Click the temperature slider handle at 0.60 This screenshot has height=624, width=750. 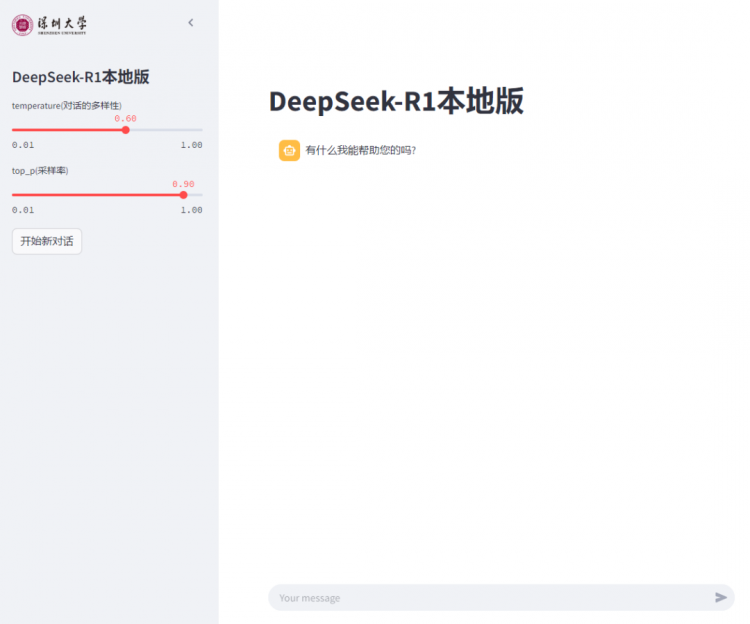pos(125,130)
